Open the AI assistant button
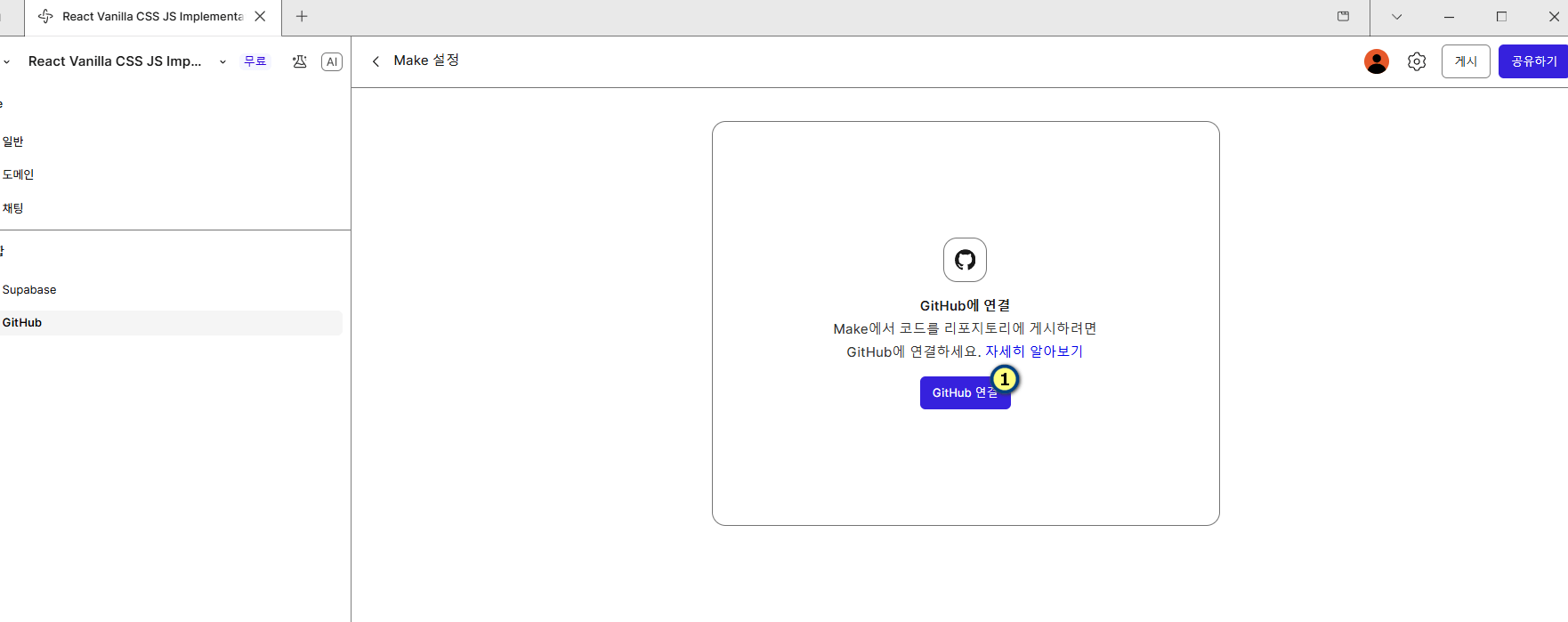 coord(332,61)
